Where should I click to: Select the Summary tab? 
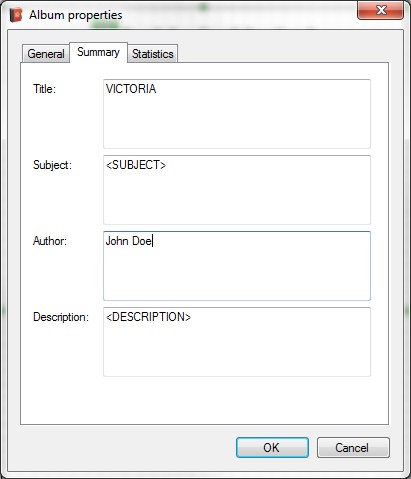98,52
